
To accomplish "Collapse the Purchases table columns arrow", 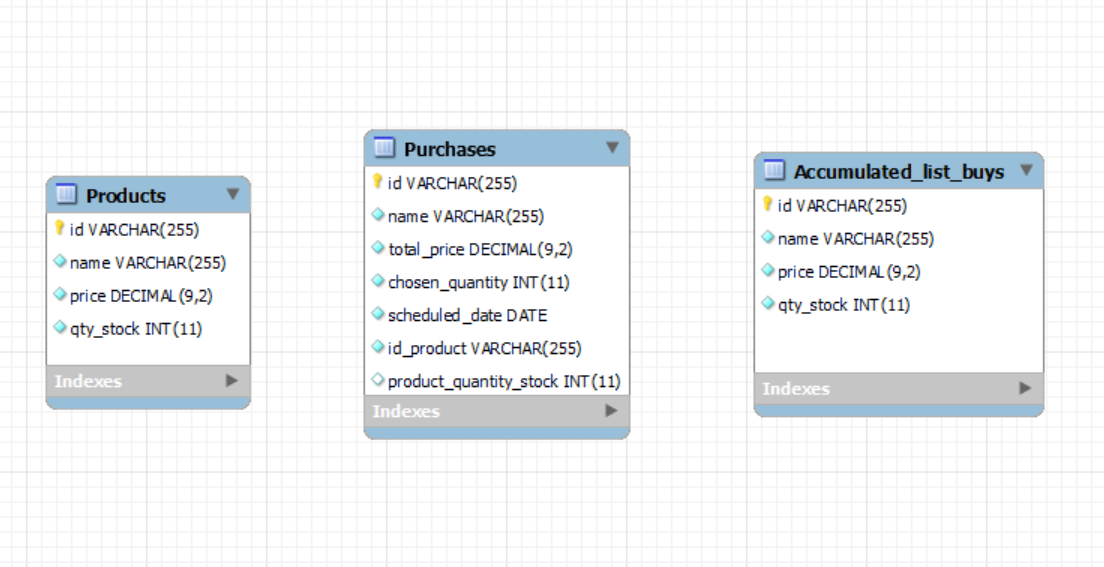I will 613,148.
